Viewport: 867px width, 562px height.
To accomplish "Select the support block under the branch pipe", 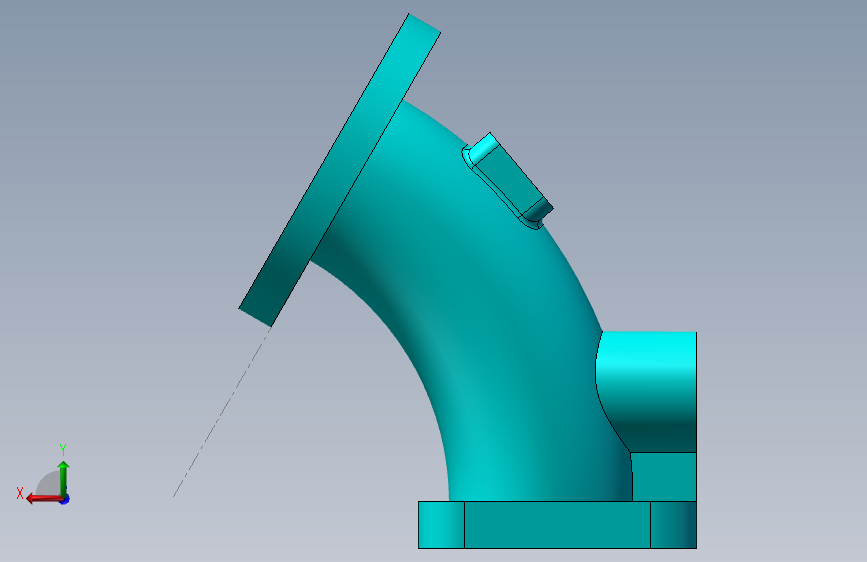I will [x=664, y=476].
